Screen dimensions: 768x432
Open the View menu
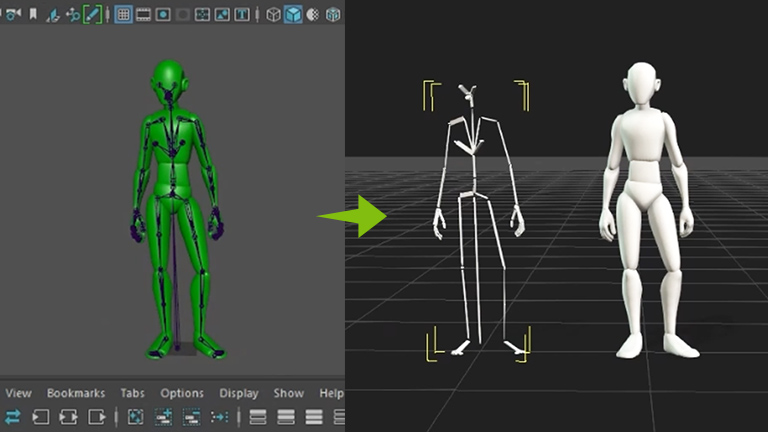click(19, 393)
